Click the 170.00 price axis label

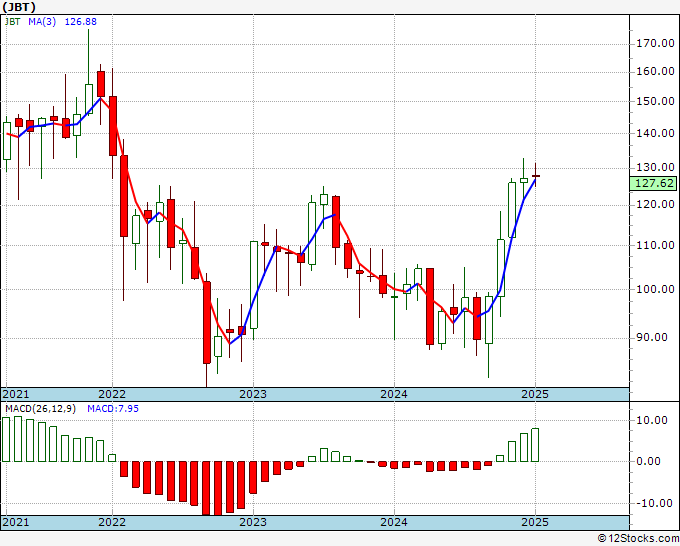(655, 43)
